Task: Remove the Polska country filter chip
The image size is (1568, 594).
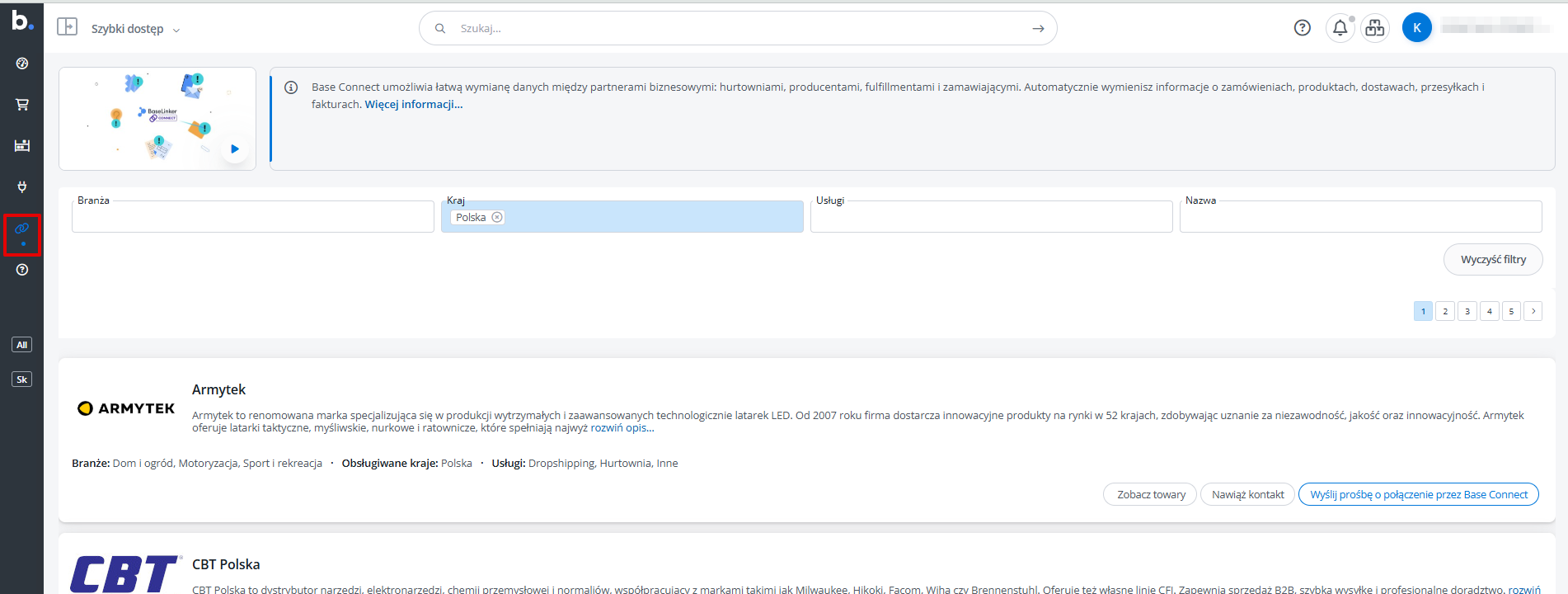Action: pos(497,218)
